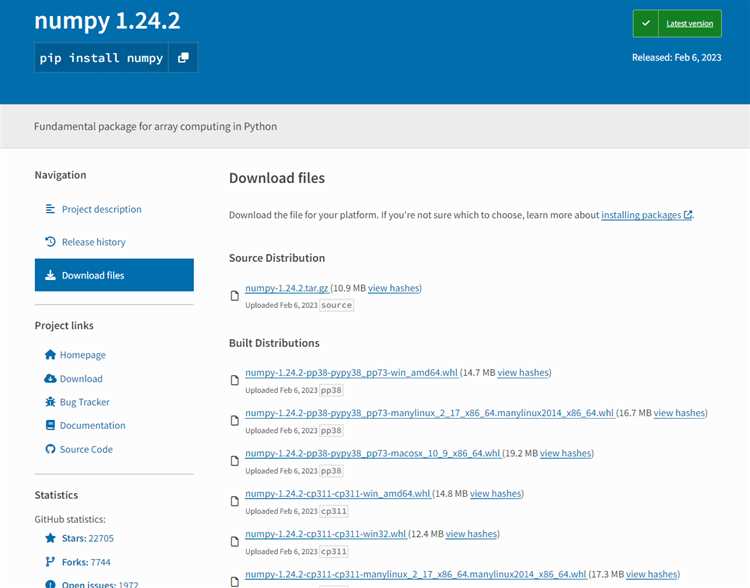This screenshot has width=750, height=588.
Task: Click the Bug Tracker bug icon
Action: tap(50, 402)
